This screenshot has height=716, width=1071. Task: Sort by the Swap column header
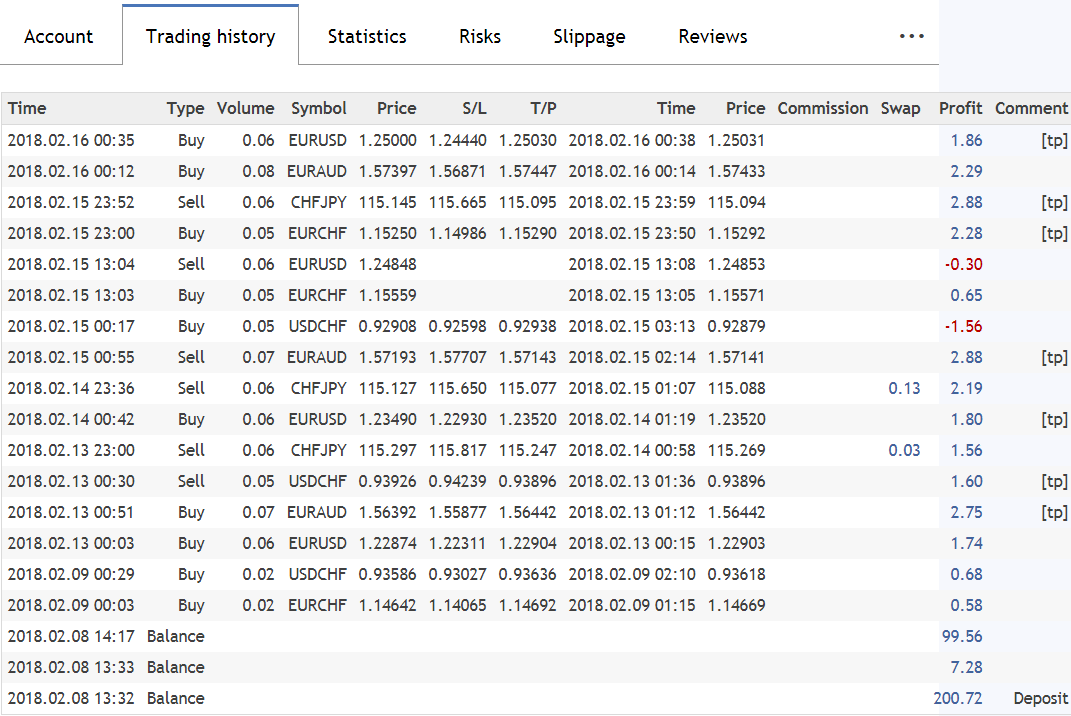pyautogui.click(x=900, y=109)
